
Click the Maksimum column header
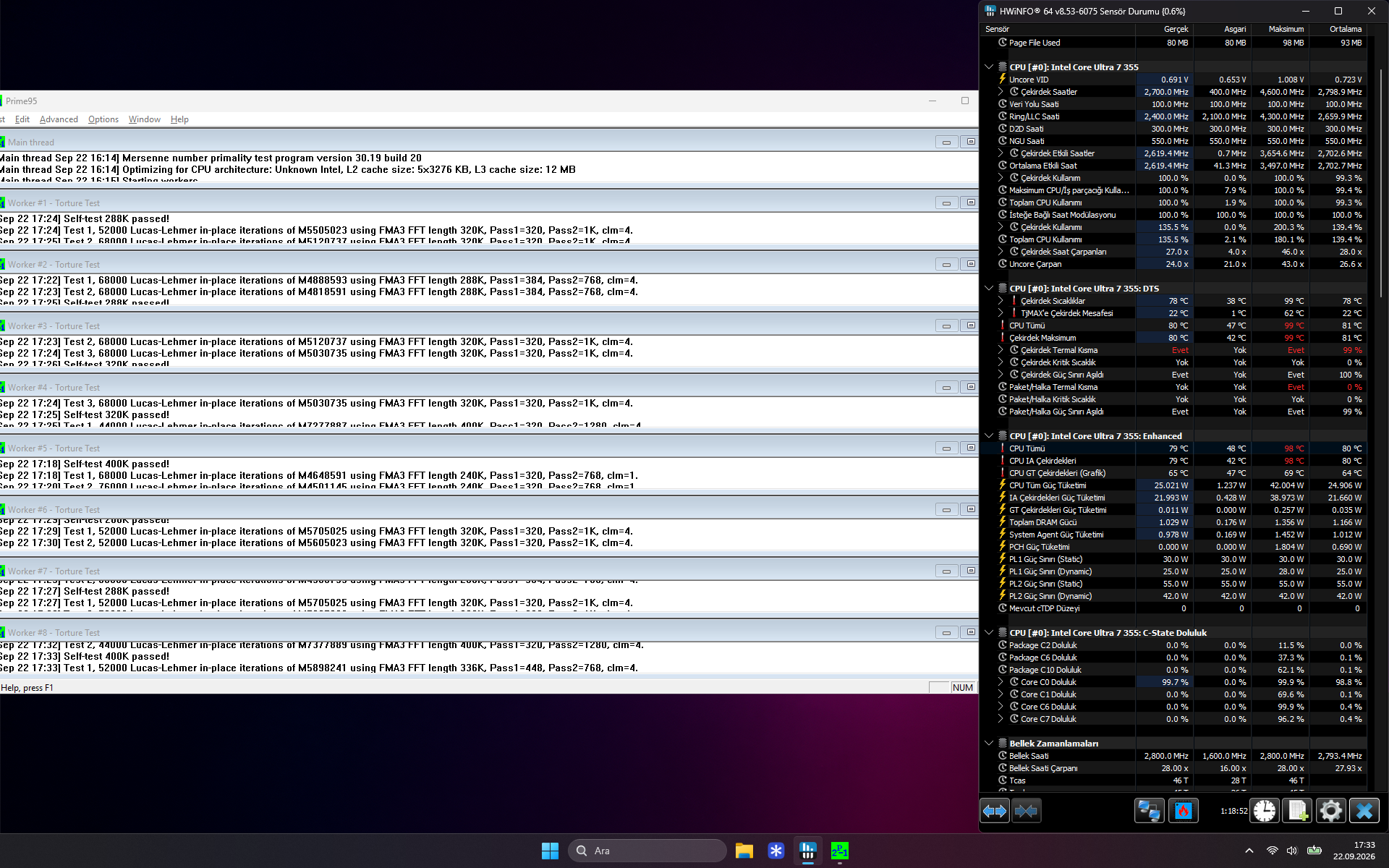(1286, 29)
